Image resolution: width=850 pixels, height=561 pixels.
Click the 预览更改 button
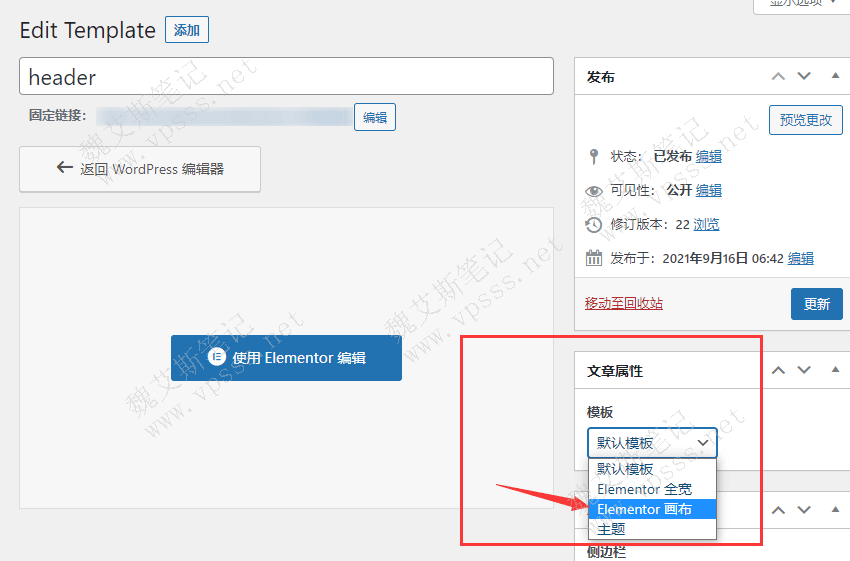point(806,120)
